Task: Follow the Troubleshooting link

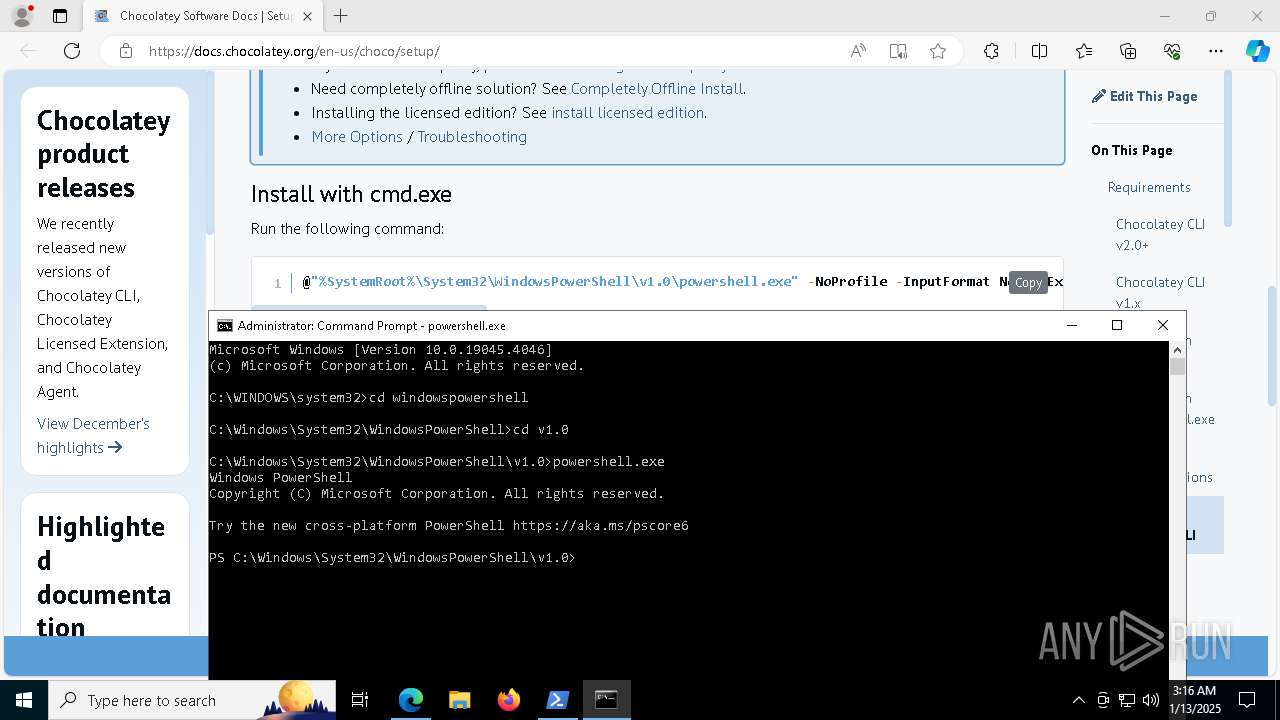Action: tap(472, 137)
